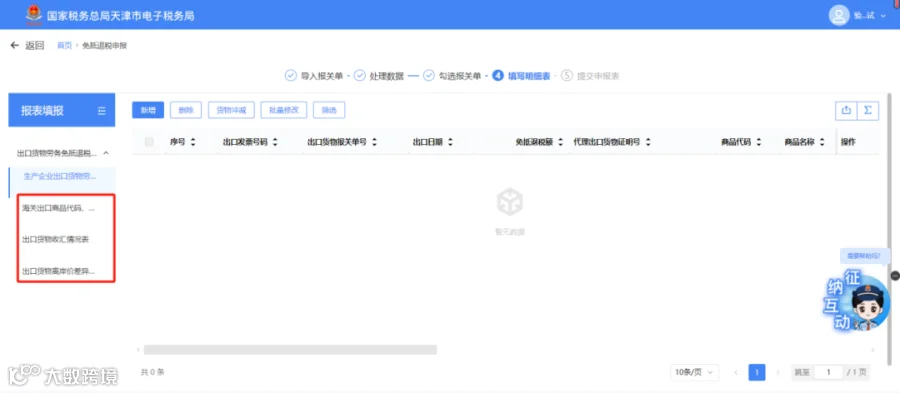
Task: Click the 首页 breadcrumb link
Action: [64, 46]
